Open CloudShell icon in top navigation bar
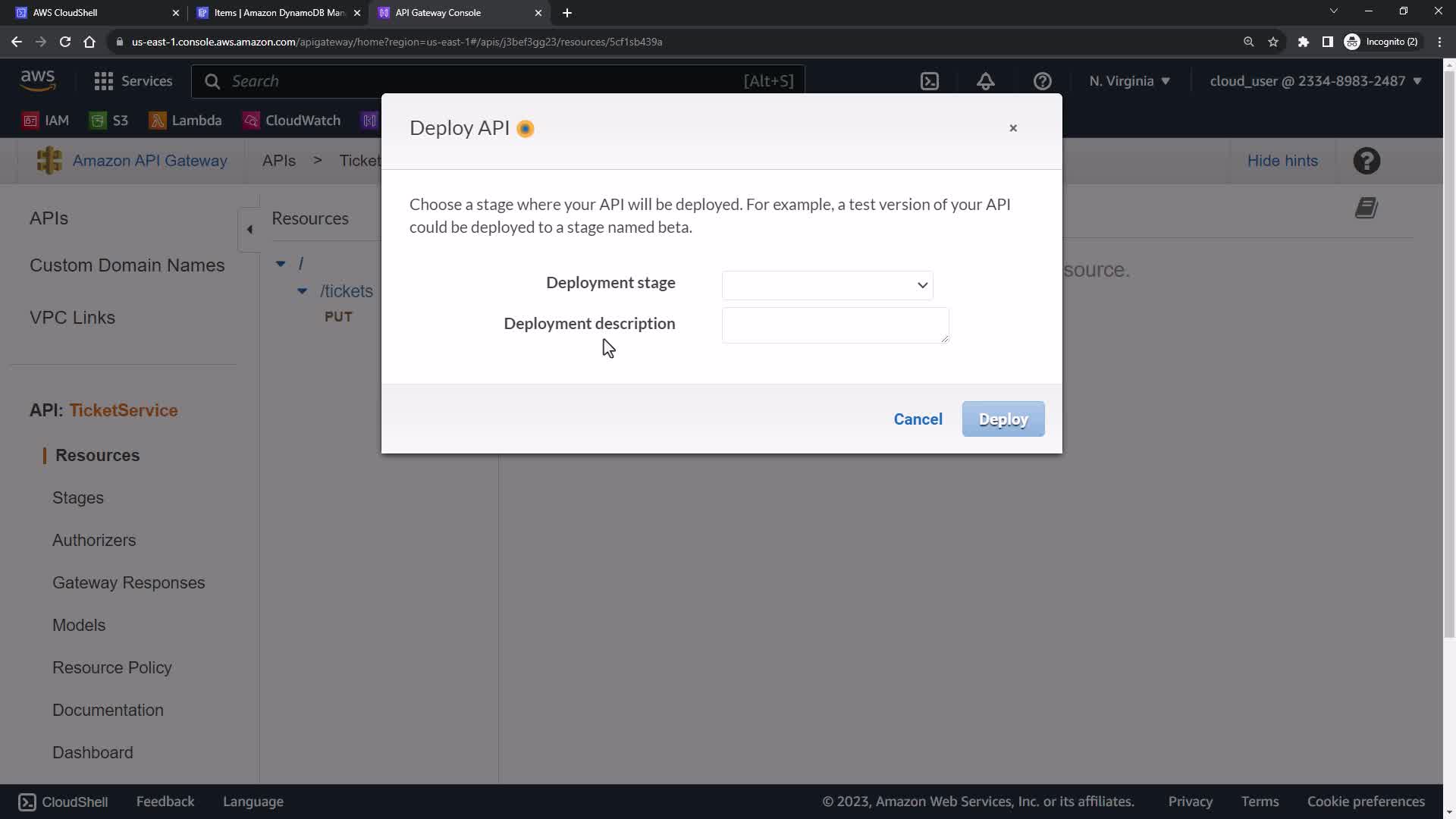 pyautogui.click(x=930, y=81)
